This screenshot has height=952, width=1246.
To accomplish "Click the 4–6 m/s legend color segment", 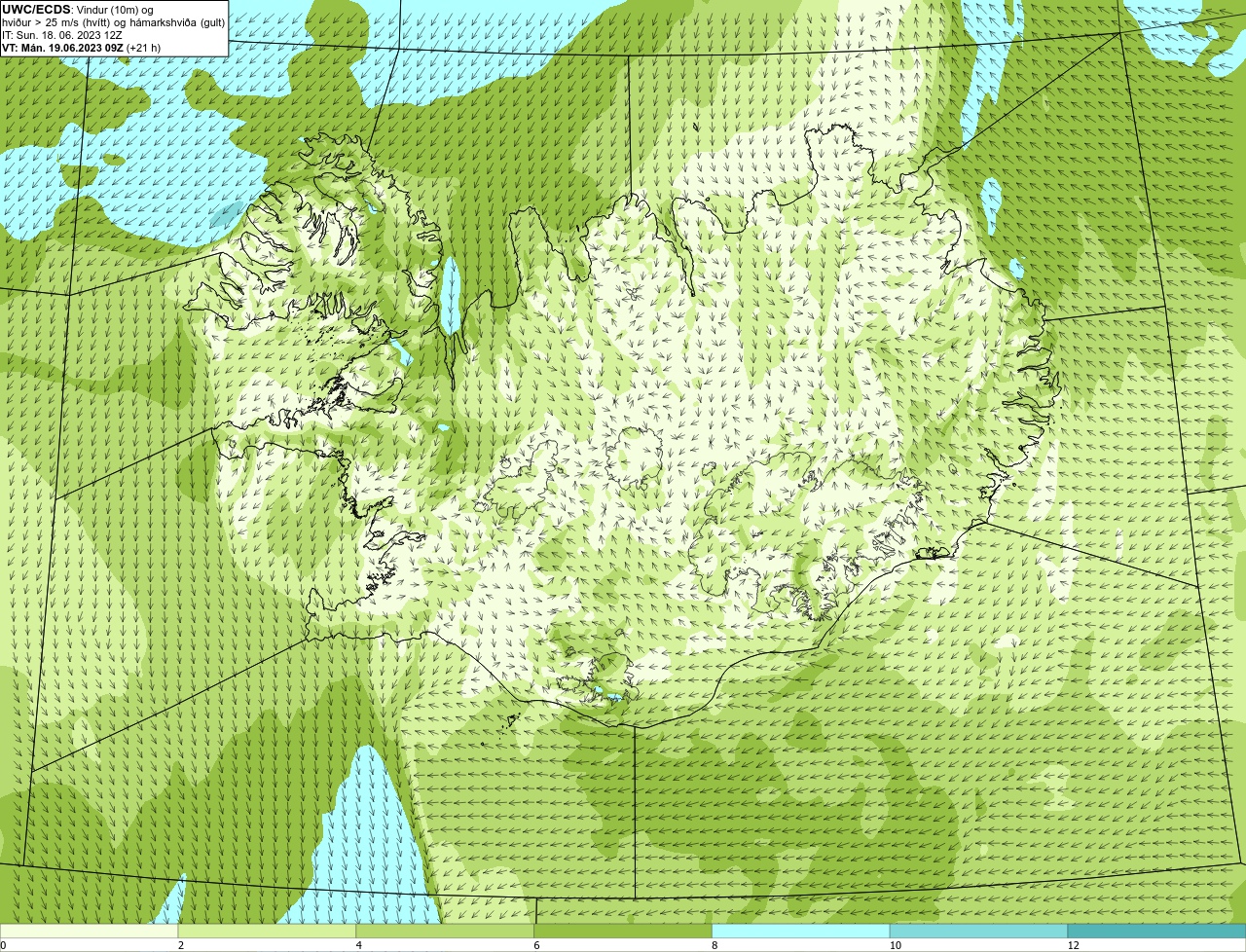I will tap(445, 932).
